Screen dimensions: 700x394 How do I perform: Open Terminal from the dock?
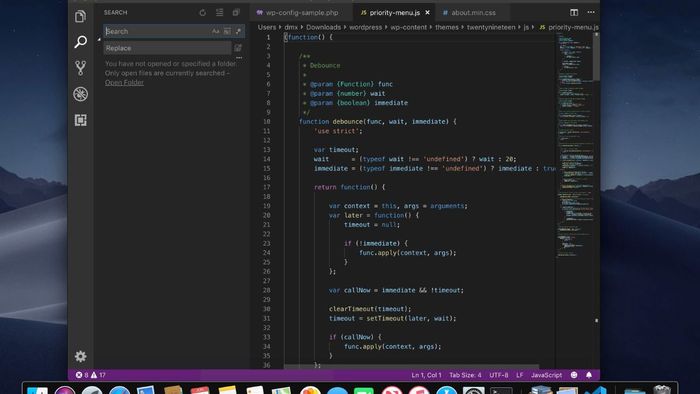coord(501,390)
